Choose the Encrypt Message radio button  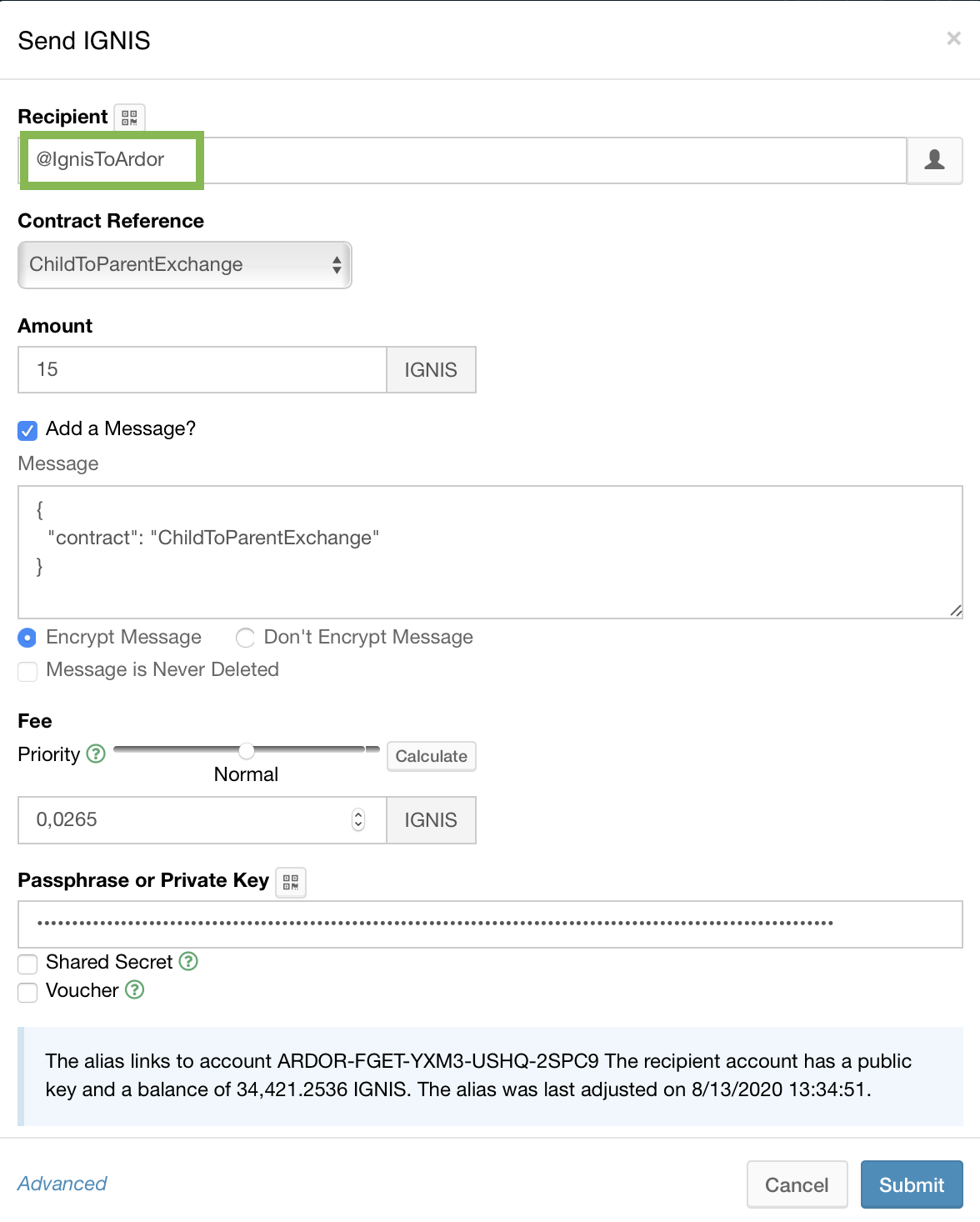pos(27,639)
